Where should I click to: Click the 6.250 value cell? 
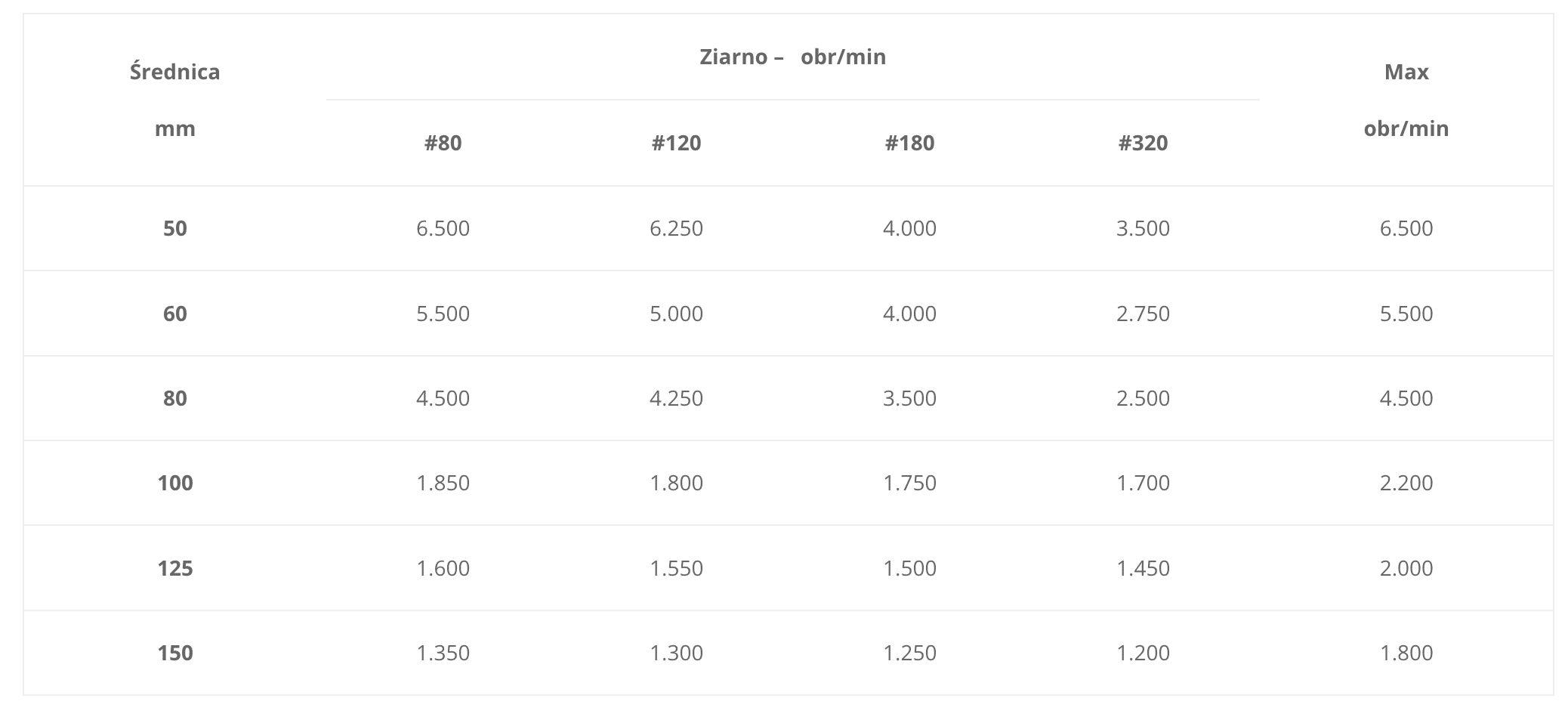[676, 228]
